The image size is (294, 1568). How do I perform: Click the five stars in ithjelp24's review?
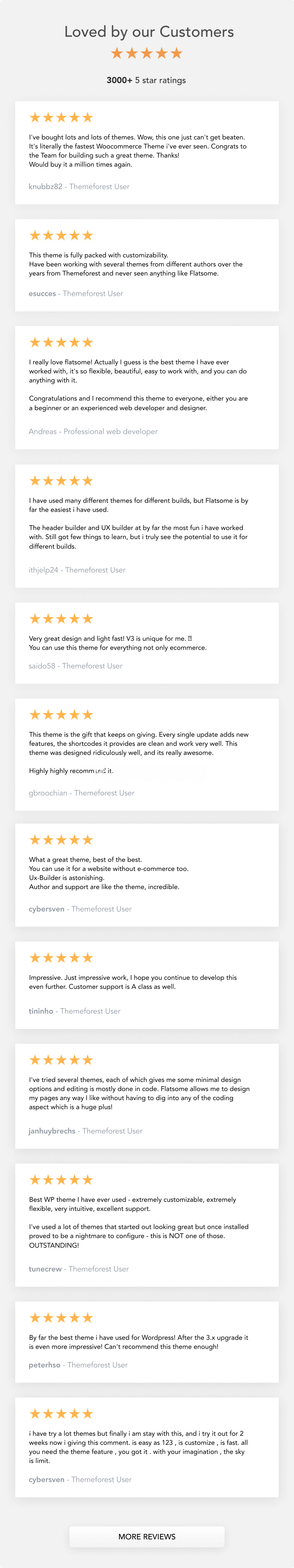60,480
